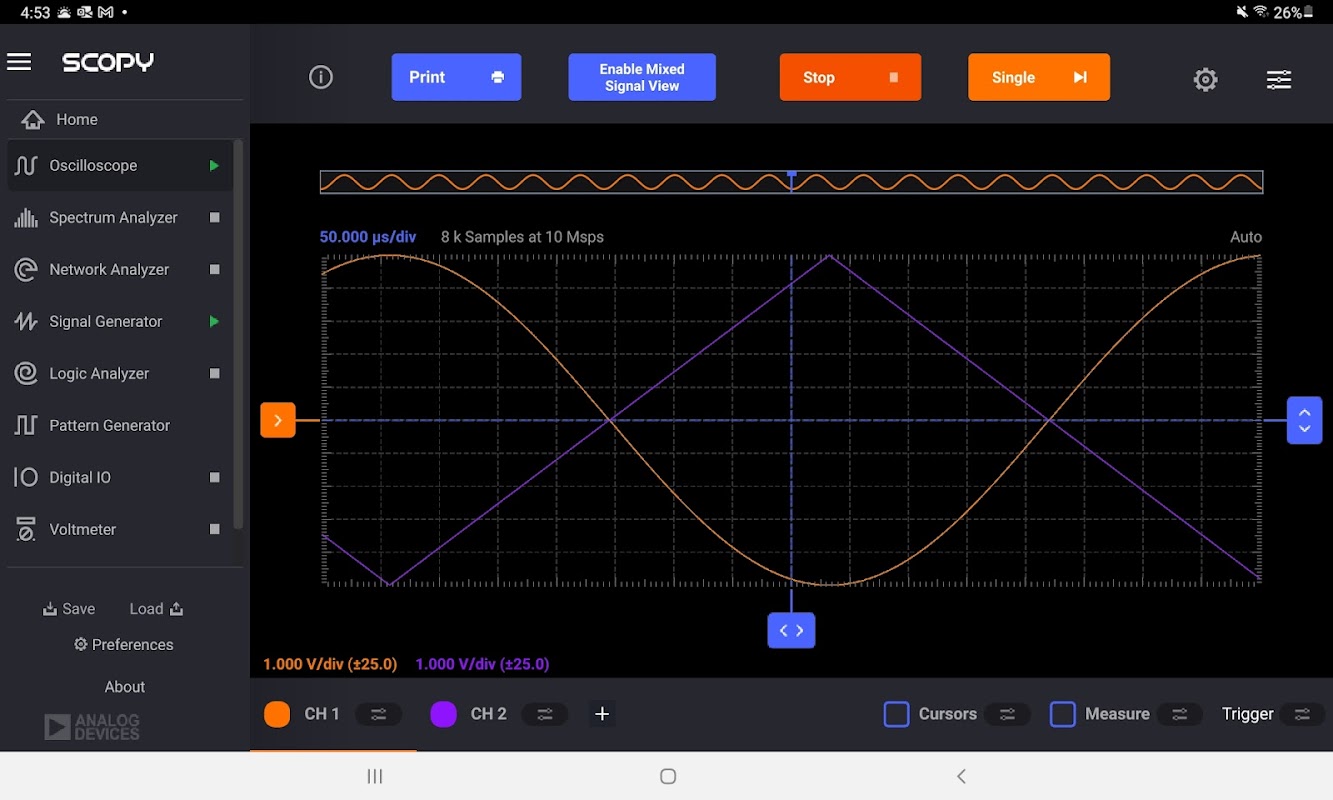Open the Network Analyzer instrument

(120, 270)
